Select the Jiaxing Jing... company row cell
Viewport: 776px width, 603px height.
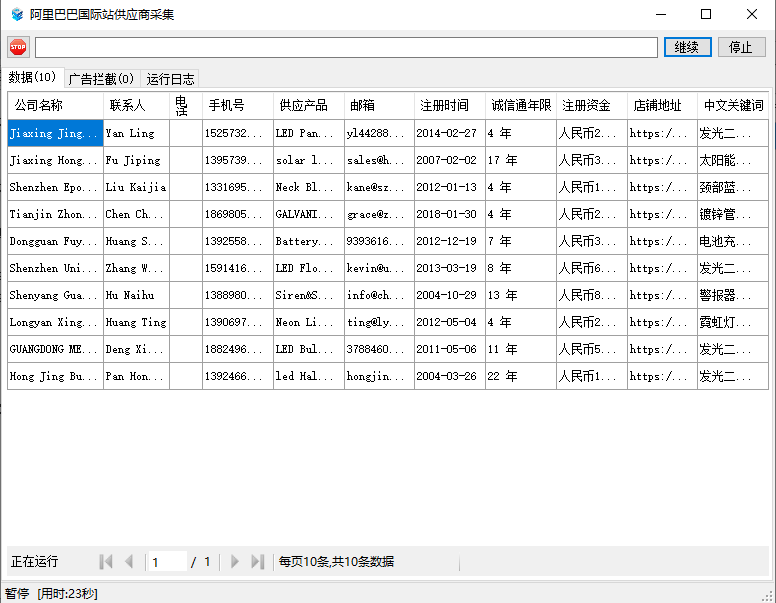coord(55,133)
